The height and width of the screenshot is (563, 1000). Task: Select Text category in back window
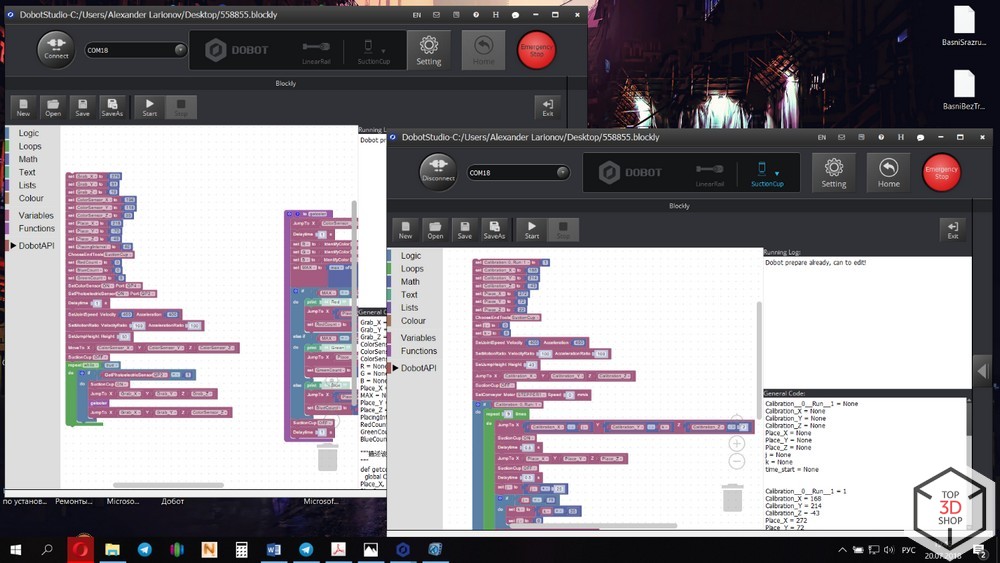27,172
